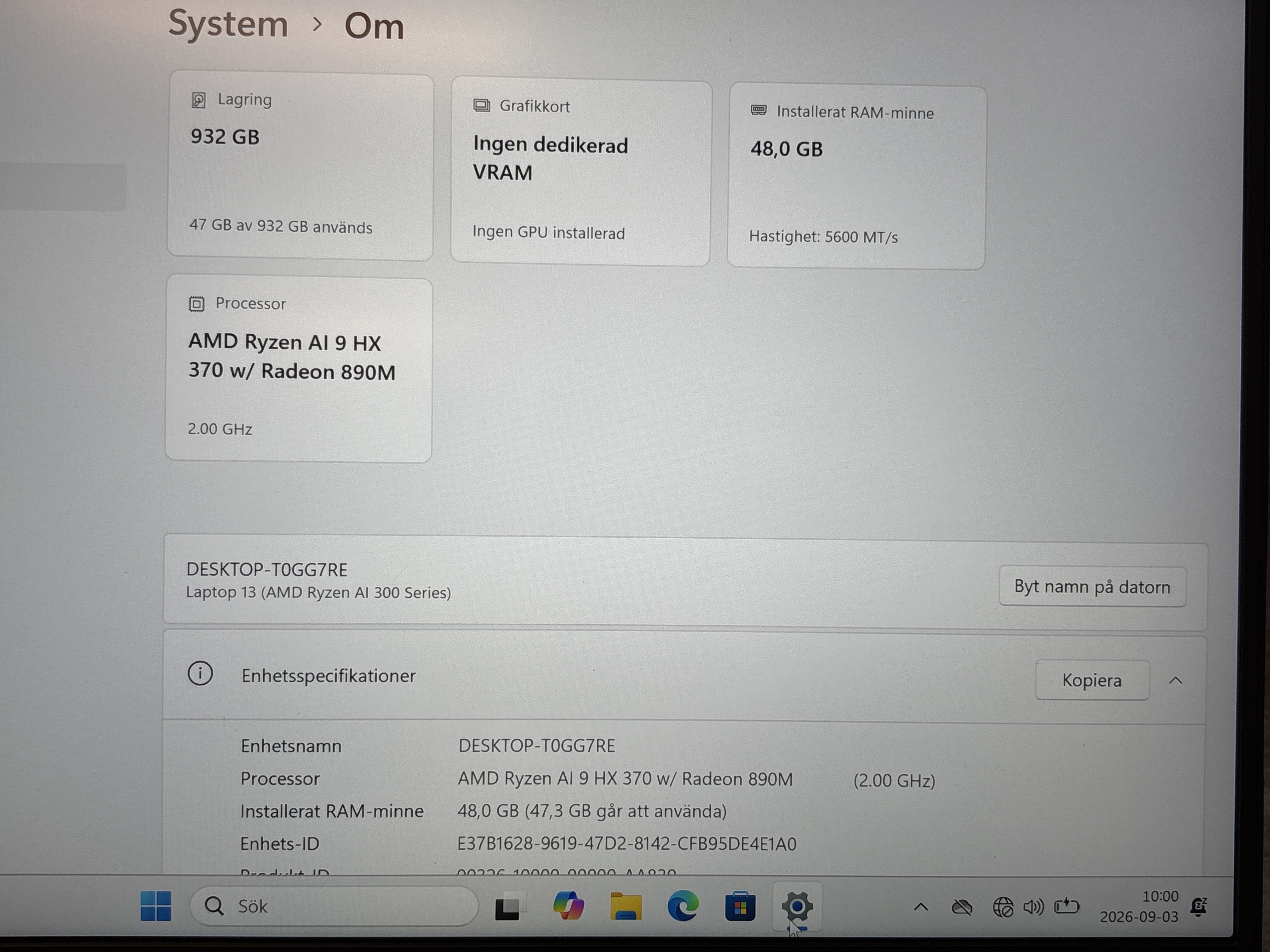
Task: Open the clock and date flyout
Action: (1139, 907)
